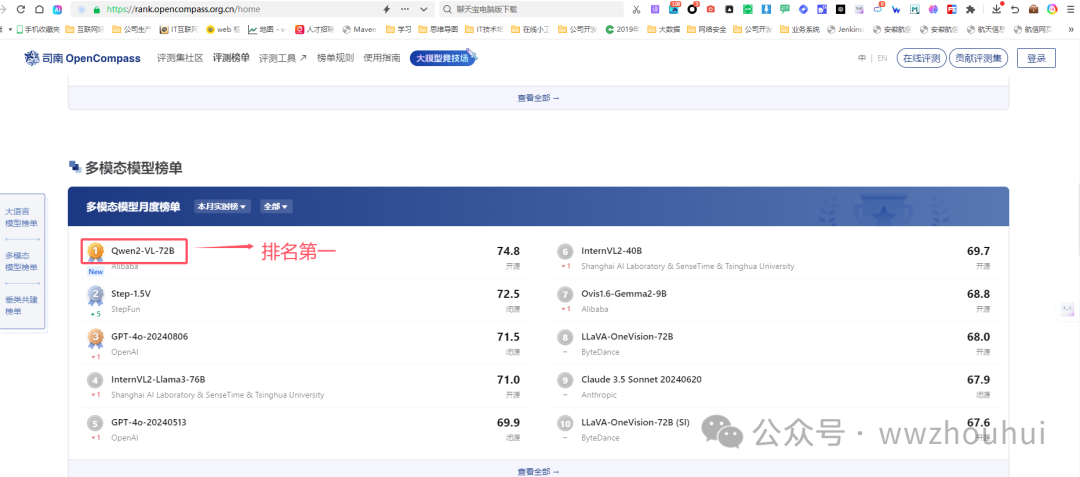Viewport: 1080px width, 477px height.
Task: Click the lightning bolt icon in address bar
Action: tap(387, 9)
